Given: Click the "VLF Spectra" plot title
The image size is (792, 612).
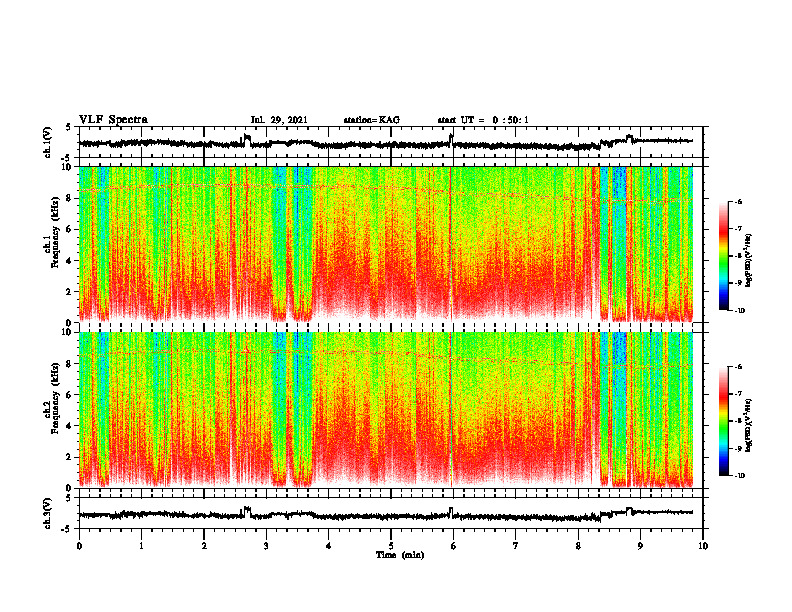Looking at the screenshot, I should (113, 120).
